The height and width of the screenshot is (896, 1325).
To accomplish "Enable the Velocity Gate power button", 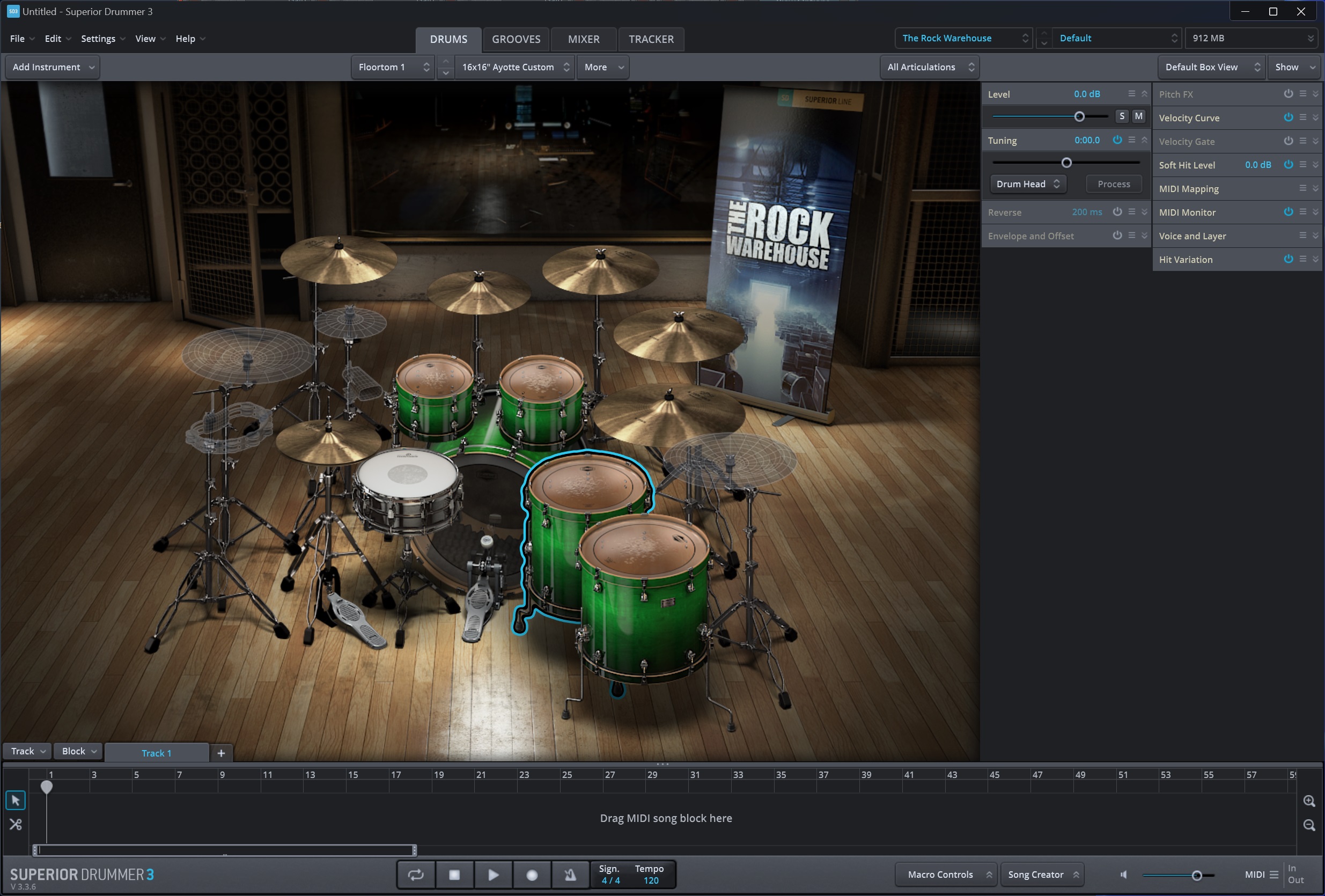I will click(1289, 141).
